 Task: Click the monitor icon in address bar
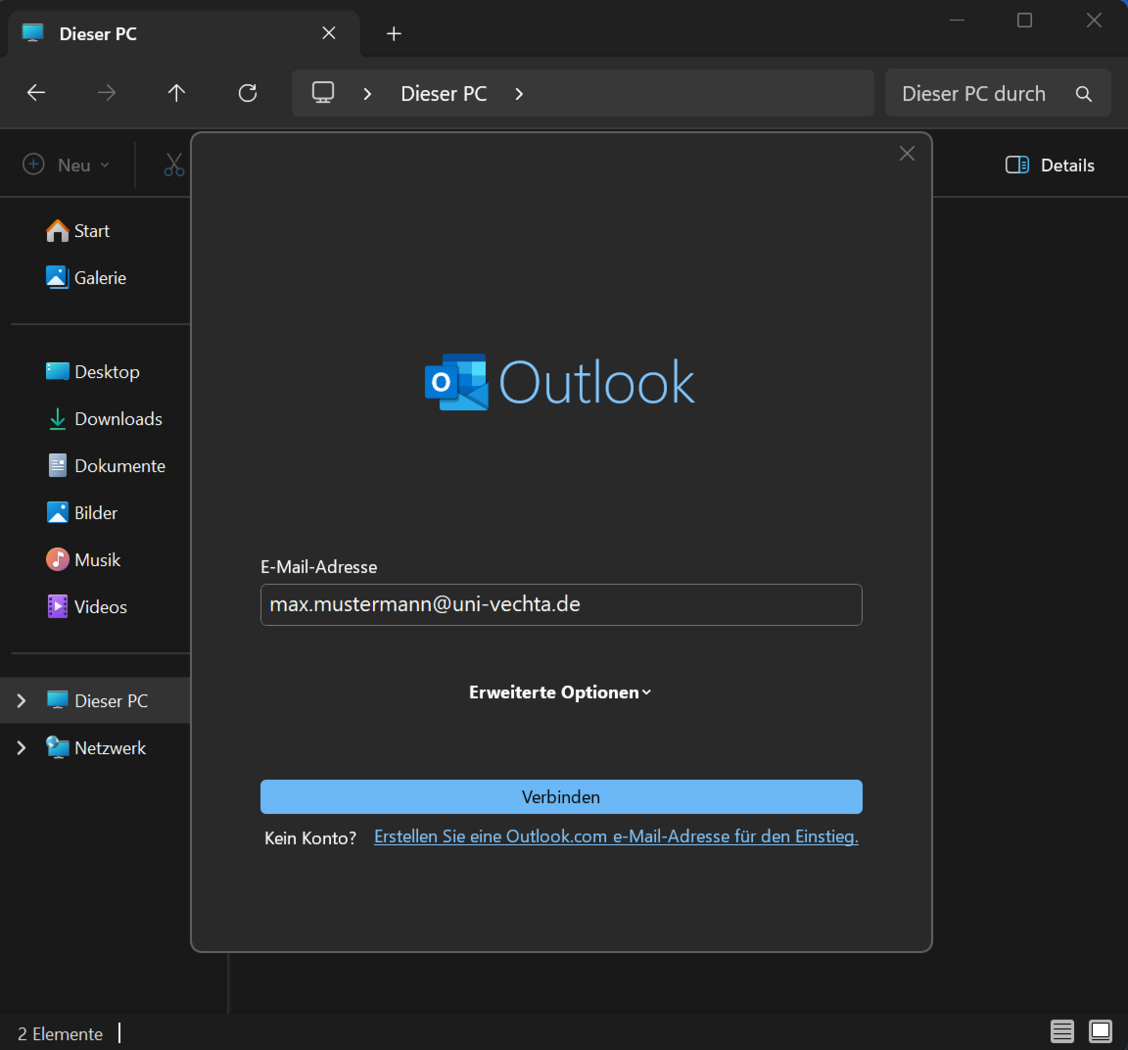coord(323,93)
